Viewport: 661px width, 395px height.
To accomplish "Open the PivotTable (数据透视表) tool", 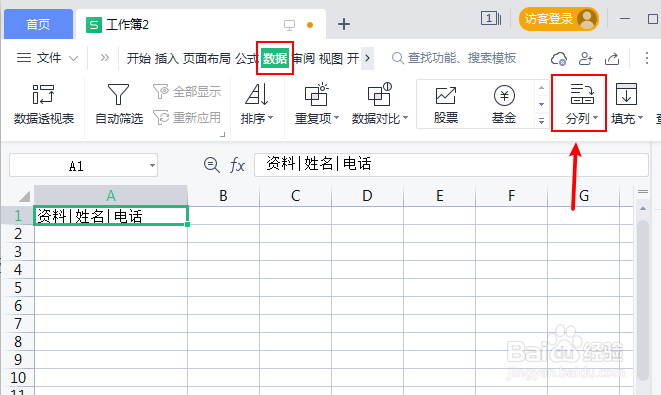I will (x=43, y=105).
